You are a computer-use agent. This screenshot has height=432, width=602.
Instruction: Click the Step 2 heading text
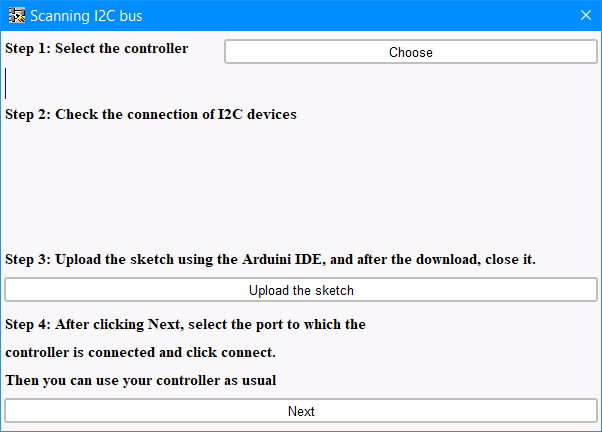[x=150, y=114]
